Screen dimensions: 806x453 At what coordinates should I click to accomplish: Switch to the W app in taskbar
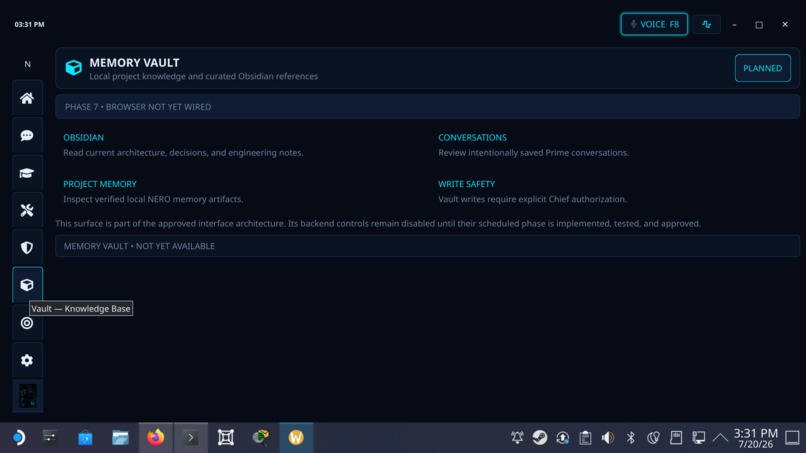pyautogui.click(x=296, y=438)
